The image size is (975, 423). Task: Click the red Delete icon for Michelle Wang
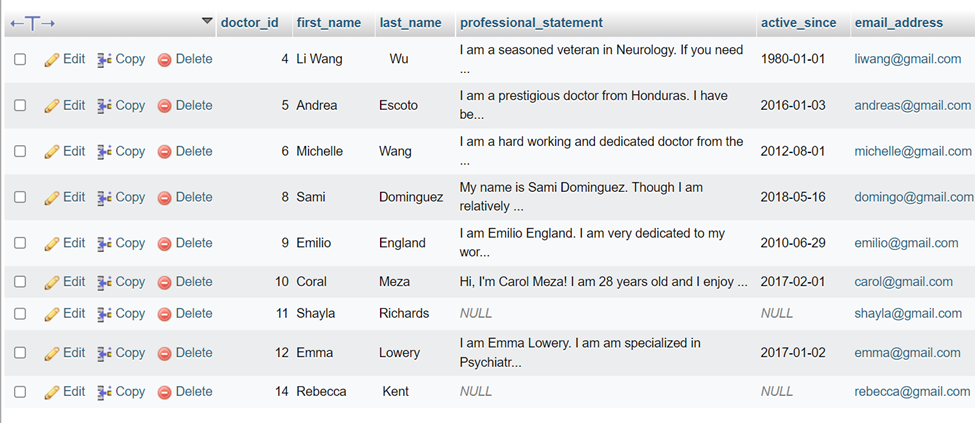(x=164, y=152)
